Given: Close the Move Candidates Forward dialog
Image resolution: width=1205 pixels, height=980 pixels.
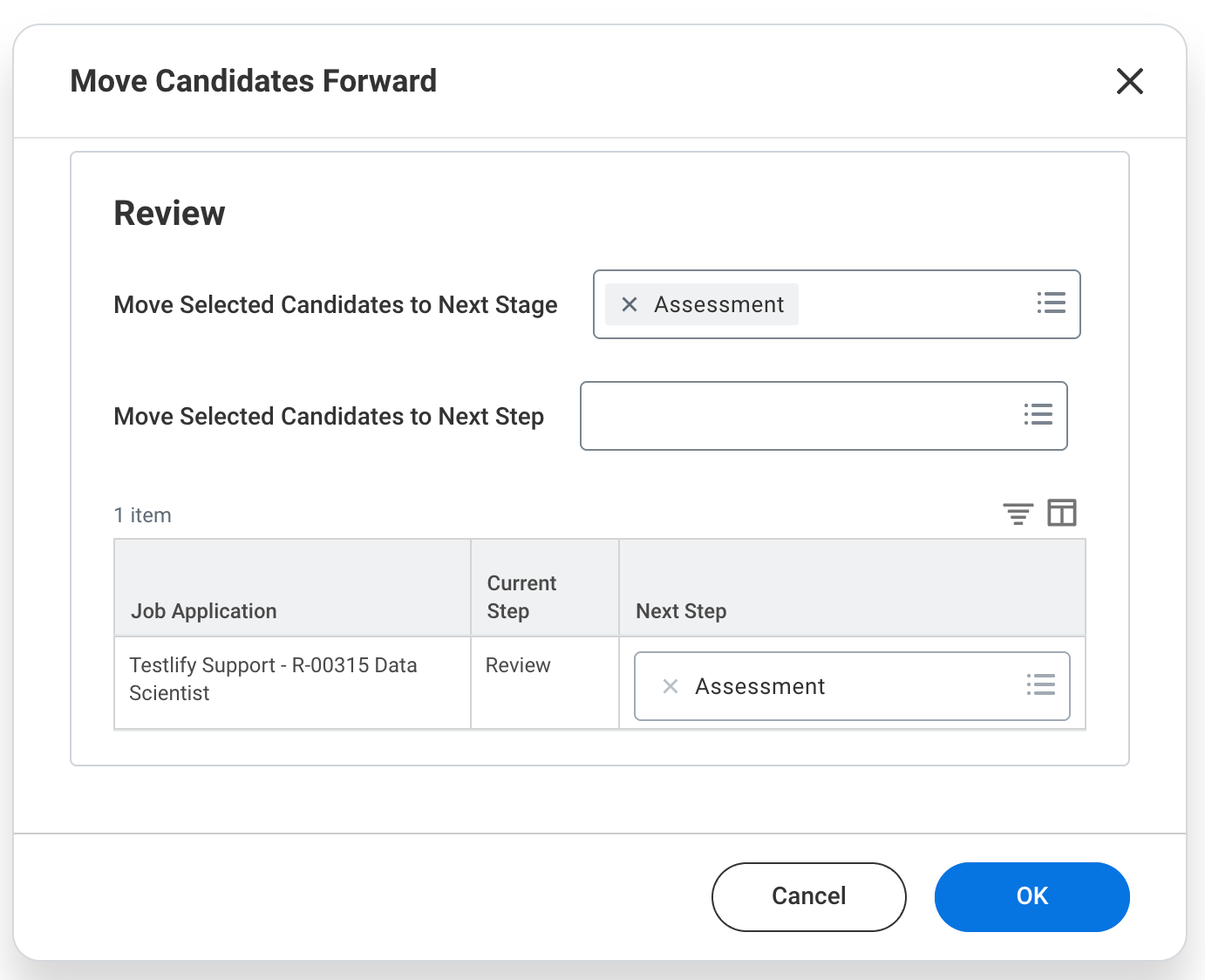Looking at the screenshot, I should 1129,81.
